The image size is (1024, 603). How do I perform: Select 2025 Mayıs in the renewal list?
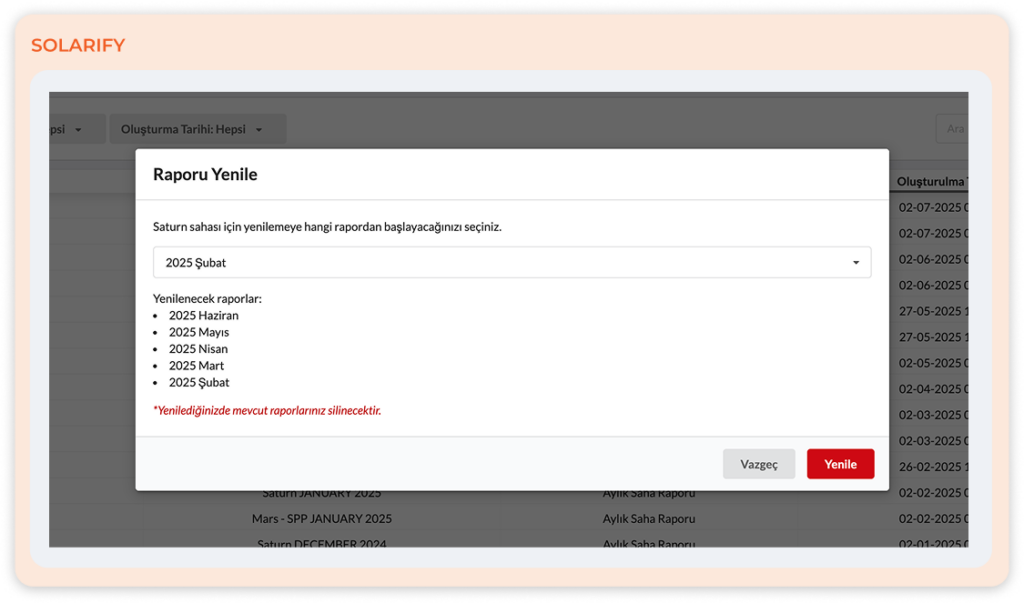(x=198, y=332)
